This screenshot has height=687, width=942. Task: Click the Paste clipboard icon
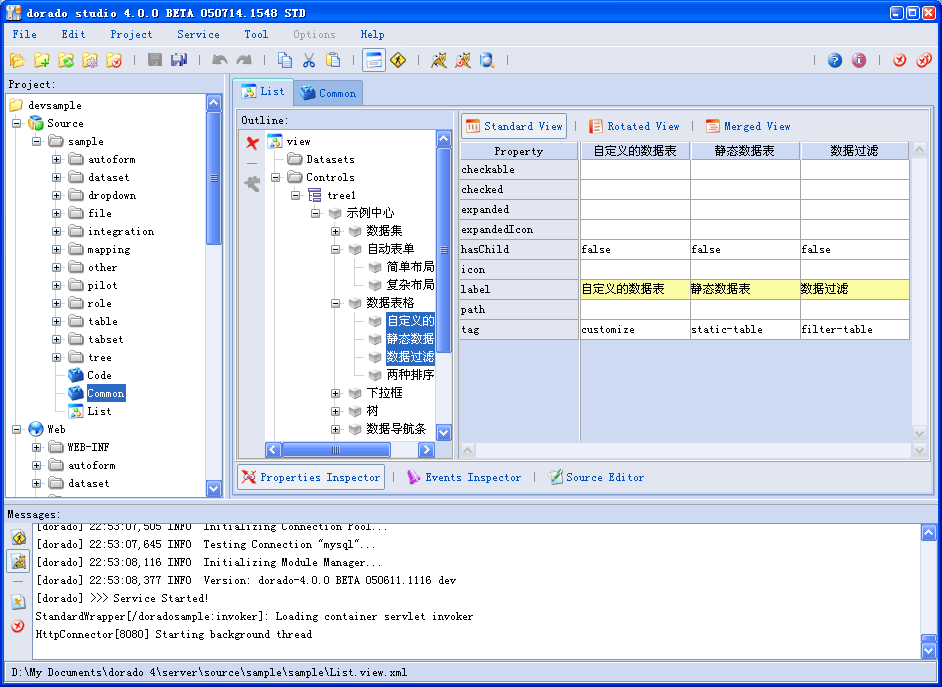pos(333,60)
